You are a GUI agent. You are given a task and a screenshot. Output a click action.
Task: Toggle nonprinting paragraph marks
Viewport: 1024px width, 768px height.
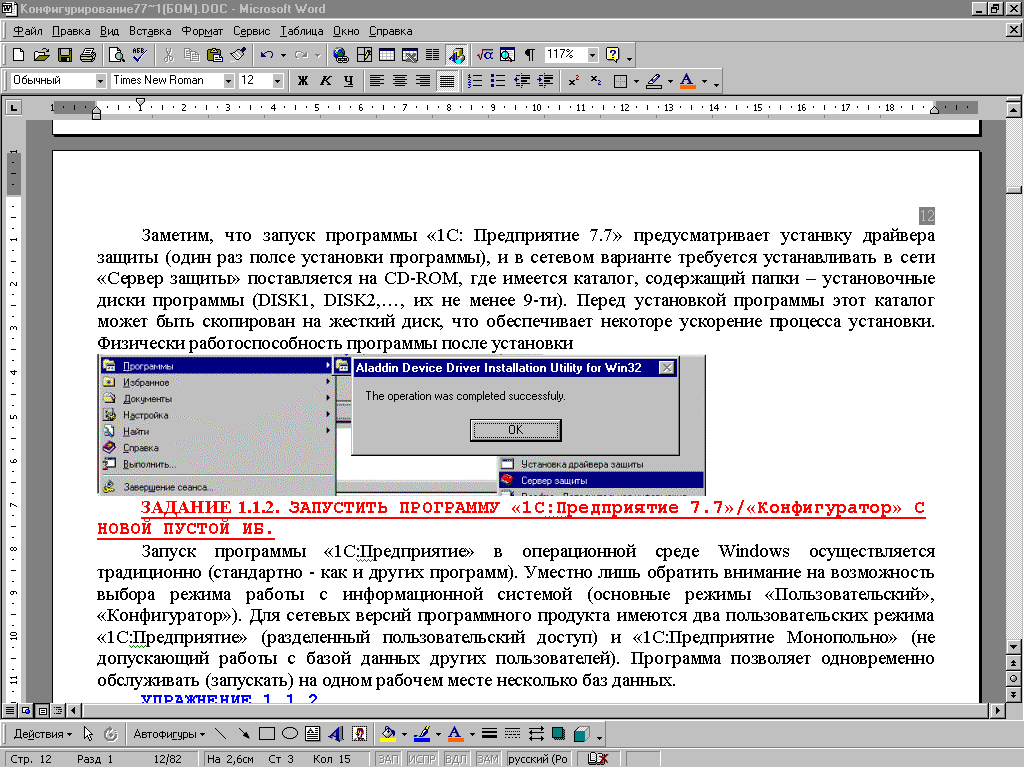(x=530, y=55)
